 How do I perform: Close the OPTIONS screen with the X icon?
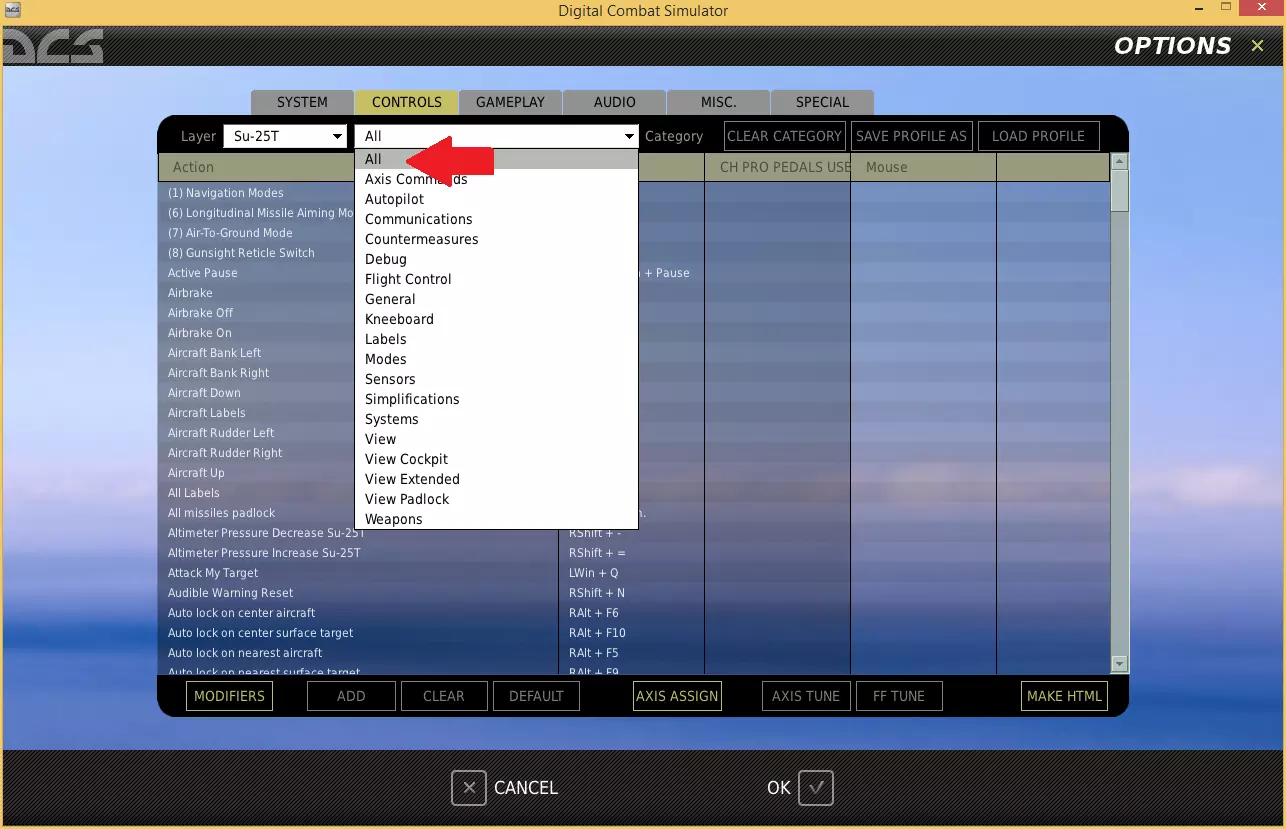point(1257,46)
